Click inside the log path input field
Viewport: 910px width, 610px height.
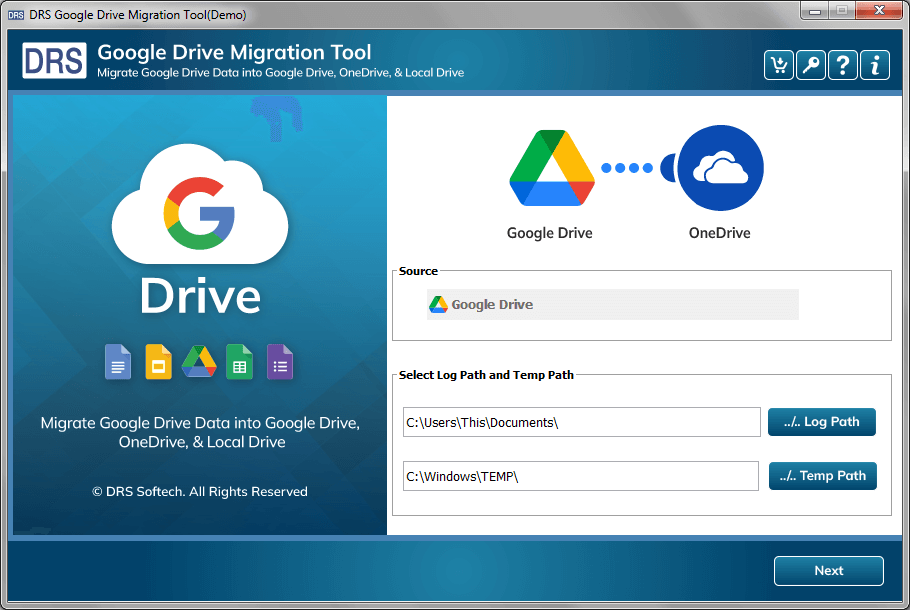pyautogui.click(x=581, y=422)
